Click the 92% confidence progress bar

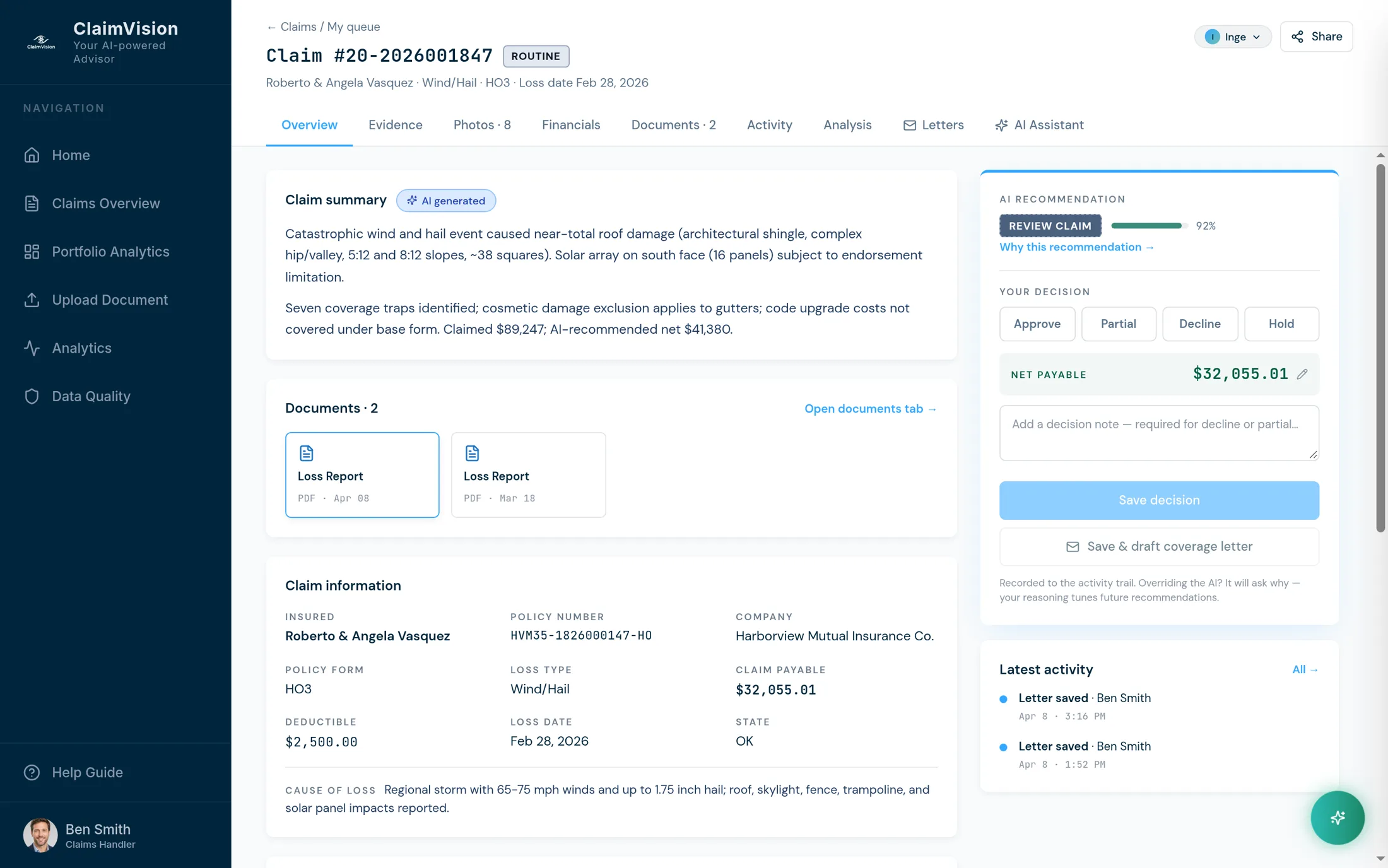coord(1149,226)
